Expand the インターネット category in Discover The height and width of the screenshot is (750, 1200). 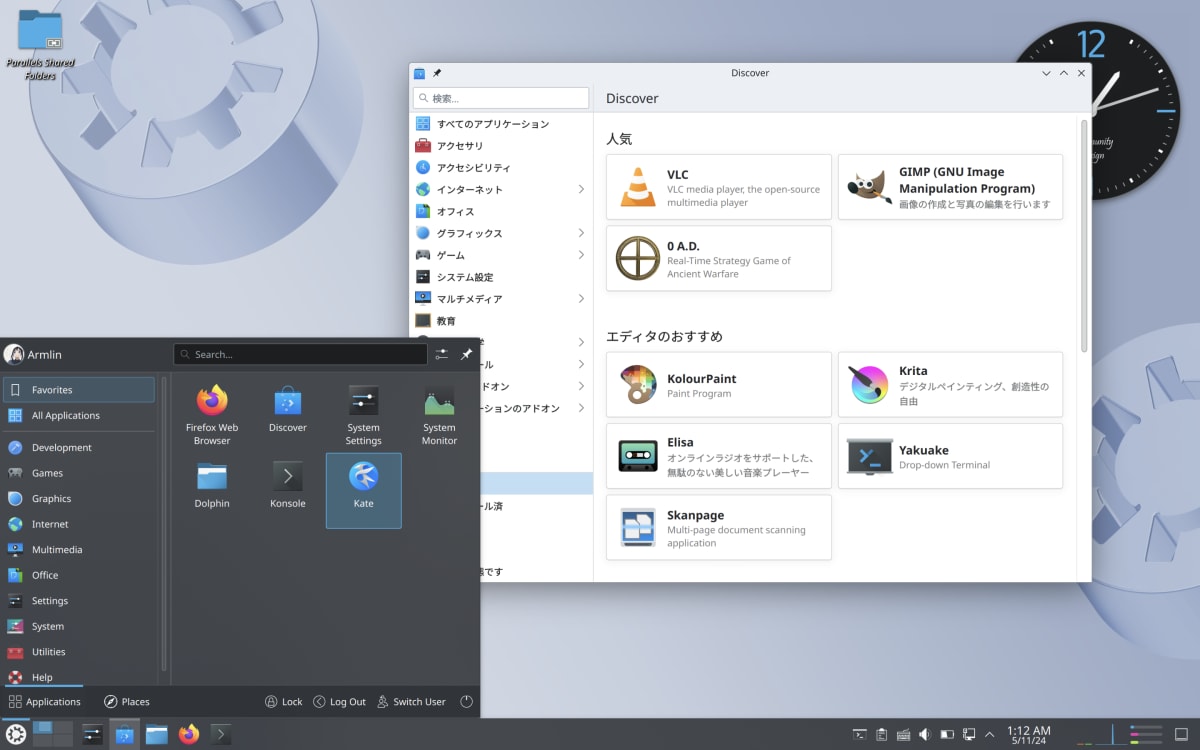tap(581, 189)
